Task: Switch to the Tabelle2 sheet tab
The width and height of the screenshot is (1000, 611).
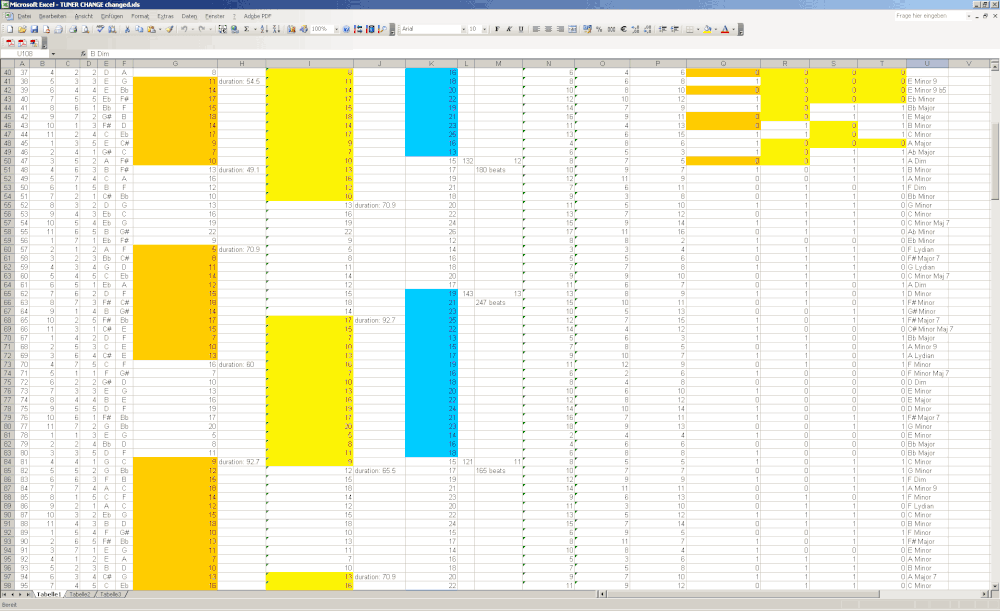Action: point(80,594)
